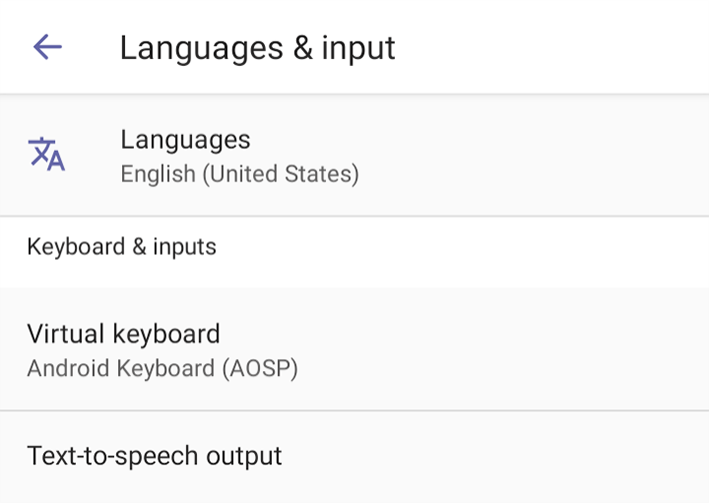Click empty area of the Languages row
Screen dimensions: 709x503
[x=534, y=156]
